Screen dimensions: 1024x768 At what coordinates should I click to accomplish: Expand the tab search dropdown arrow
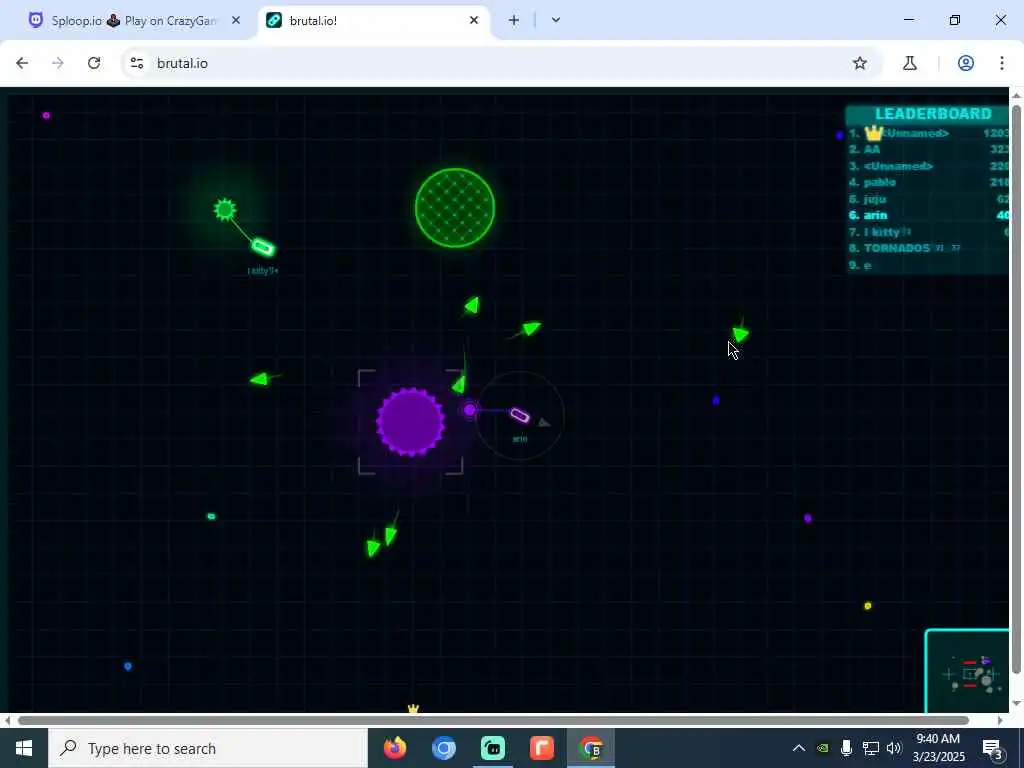(556, 21)
